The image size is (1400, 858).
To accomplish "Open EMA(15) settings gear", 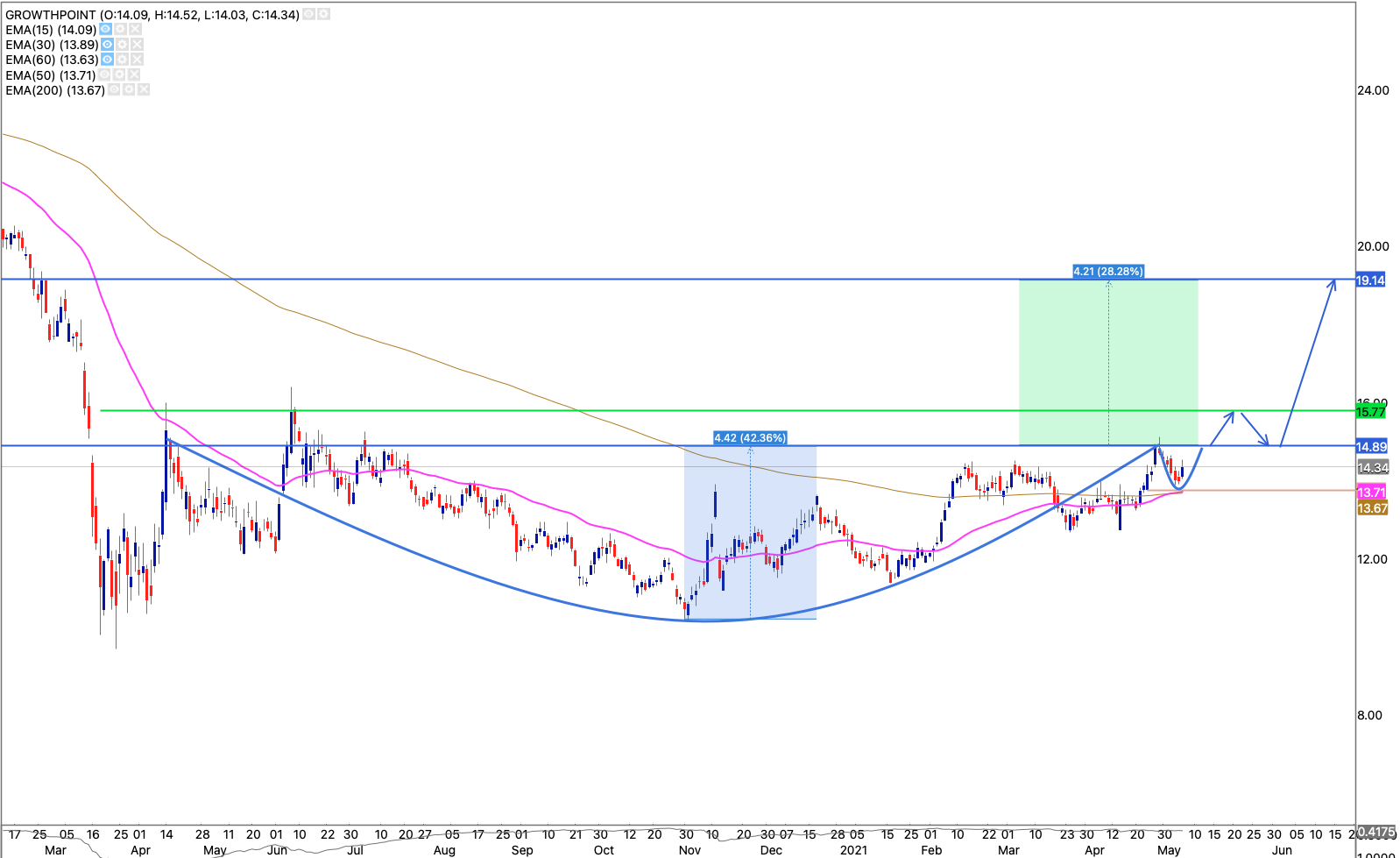I will pos(122,30).
